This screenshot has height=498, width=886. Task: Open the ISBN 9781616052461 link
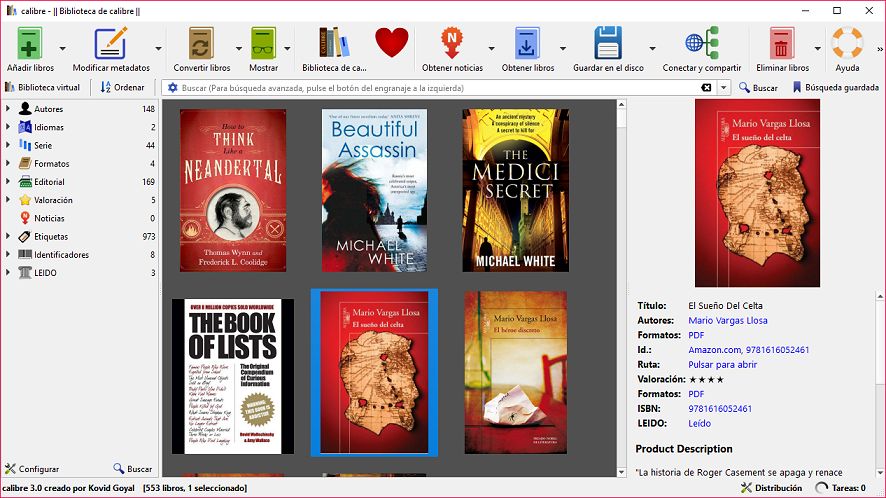pos(720,409)
